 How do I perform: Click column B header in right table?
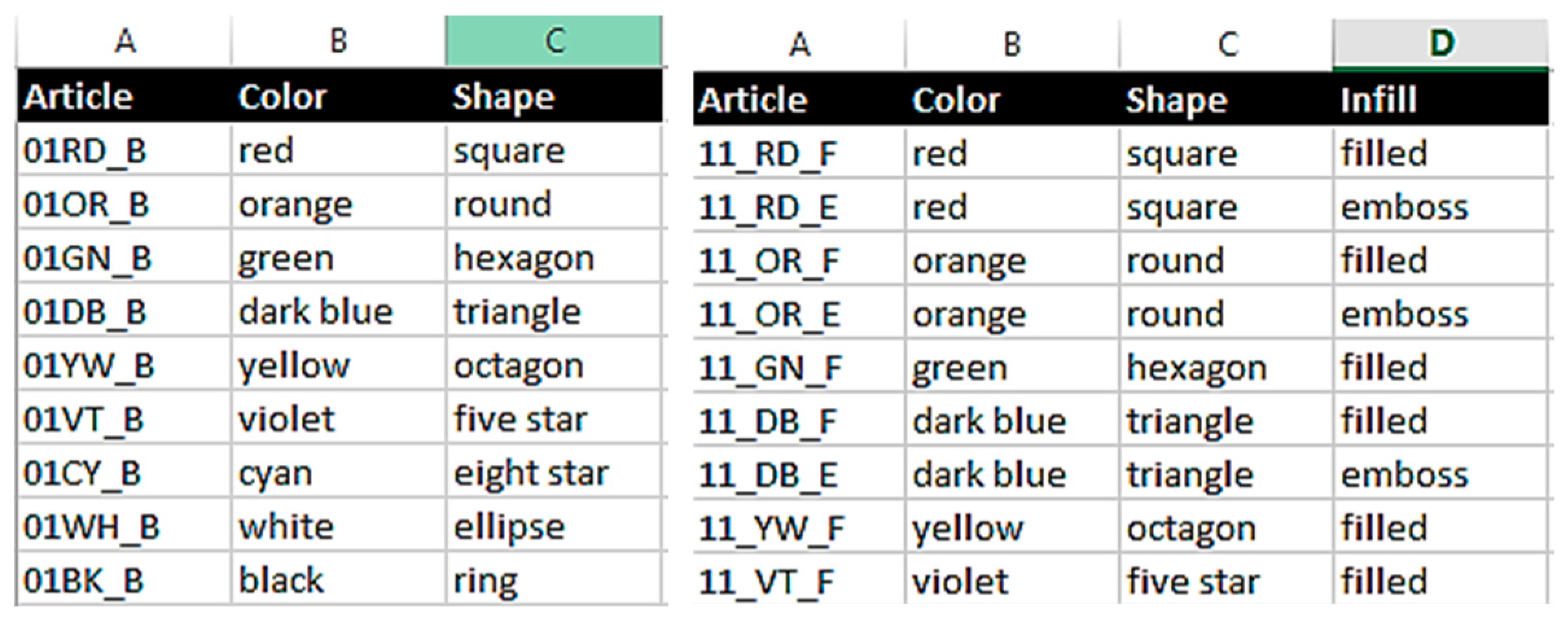[x=1012, y=45]
